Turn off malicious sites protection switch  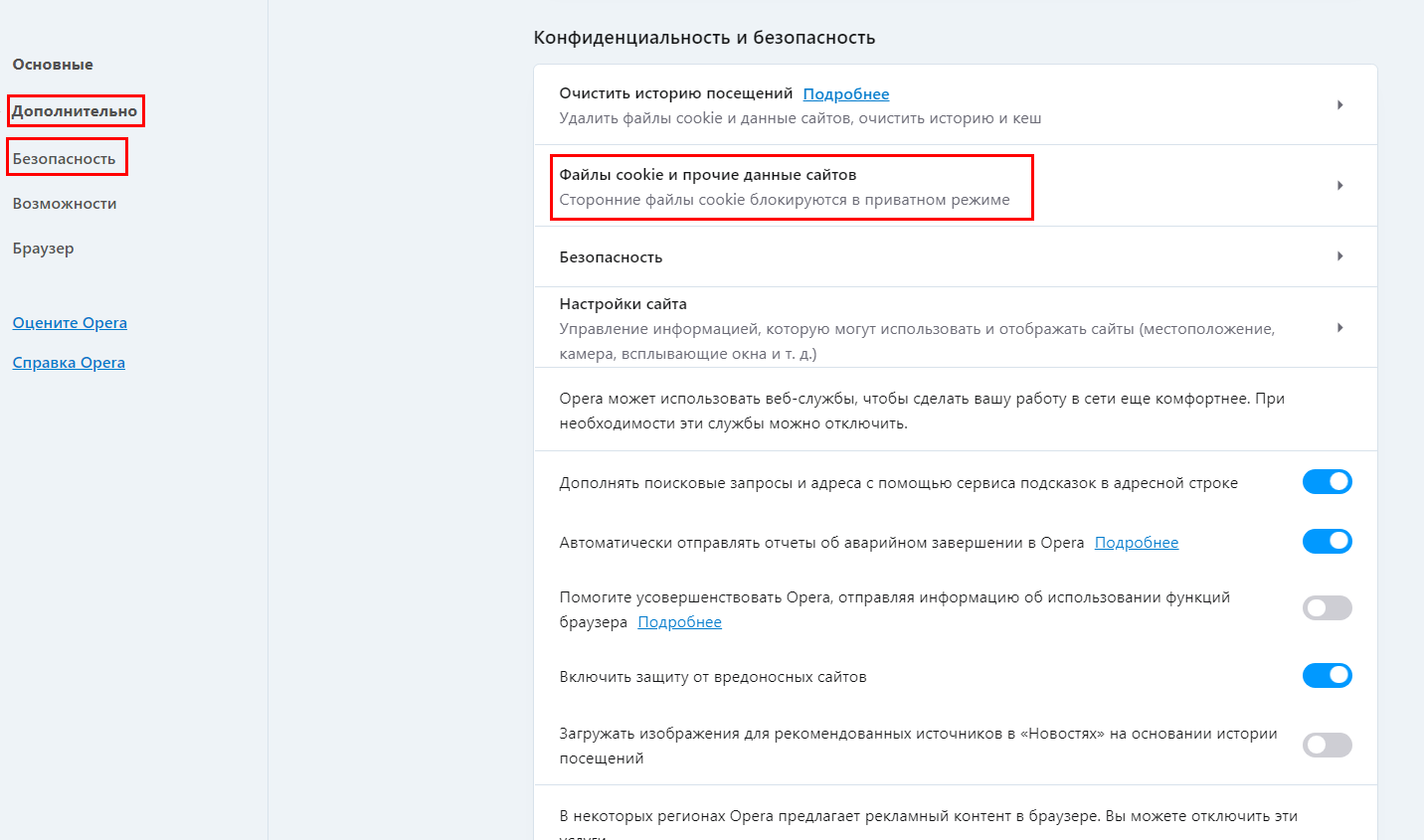pyautogui.click(x=1327, y=676)
